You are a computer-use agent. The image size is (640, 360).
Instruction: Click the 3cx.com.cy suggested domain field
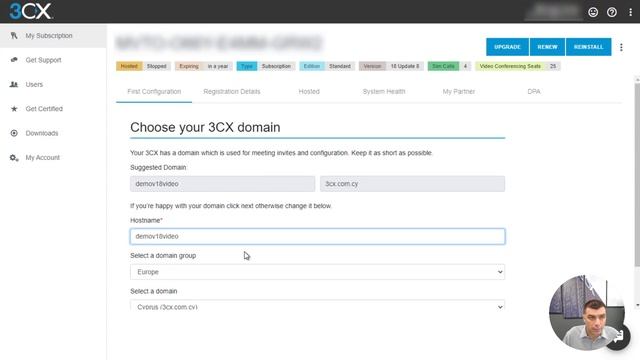click(x=412, y=184)
